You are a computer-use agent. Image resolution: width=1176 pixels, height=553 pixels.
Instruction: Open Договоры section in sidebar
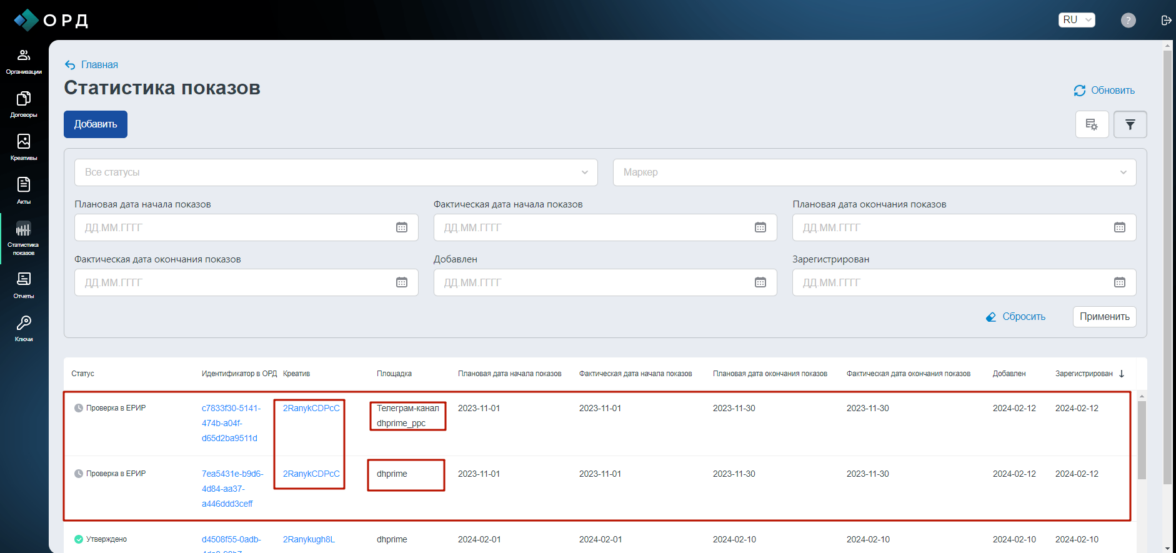[x=24, y=104]
